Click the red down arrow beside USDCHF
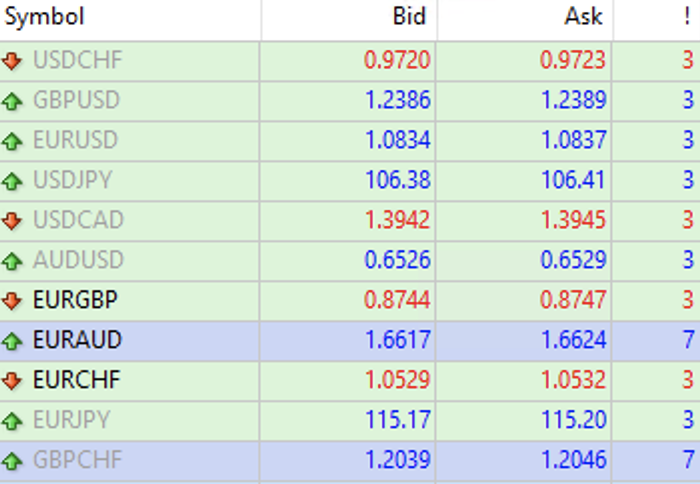This screenshot has height=484, width=700. click(x=12, y=61)
